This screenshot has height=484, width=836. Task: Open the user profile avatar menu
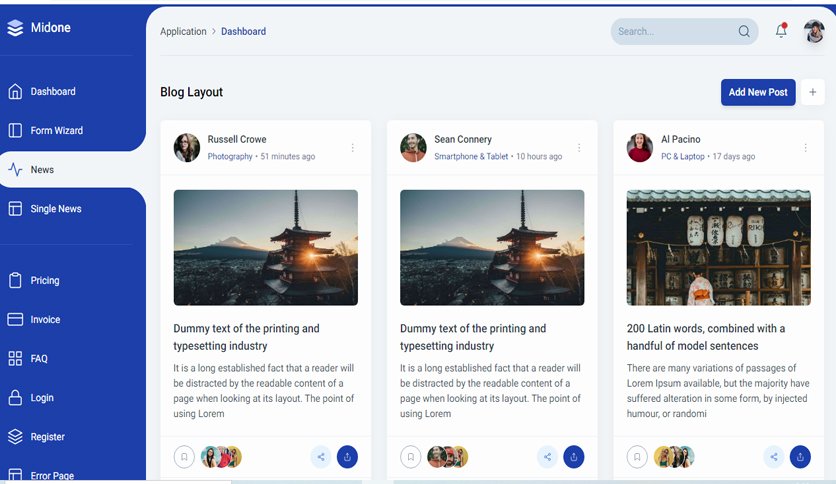point(814,31)
